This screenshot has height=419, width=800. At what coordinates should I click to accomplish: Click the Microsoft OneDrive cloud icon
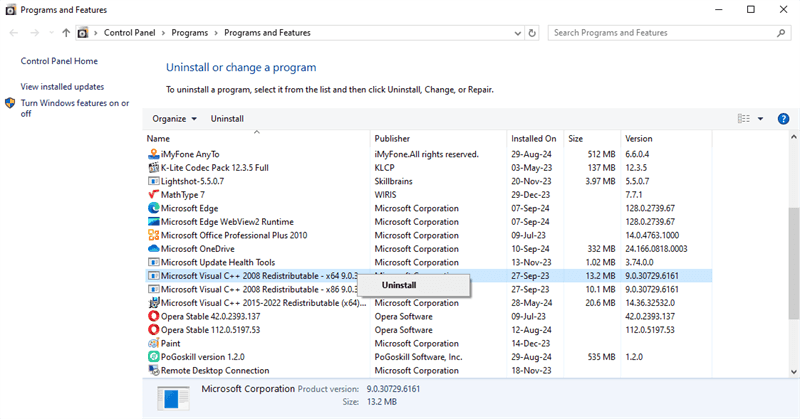pyautogui.click(x=153, y=249)
